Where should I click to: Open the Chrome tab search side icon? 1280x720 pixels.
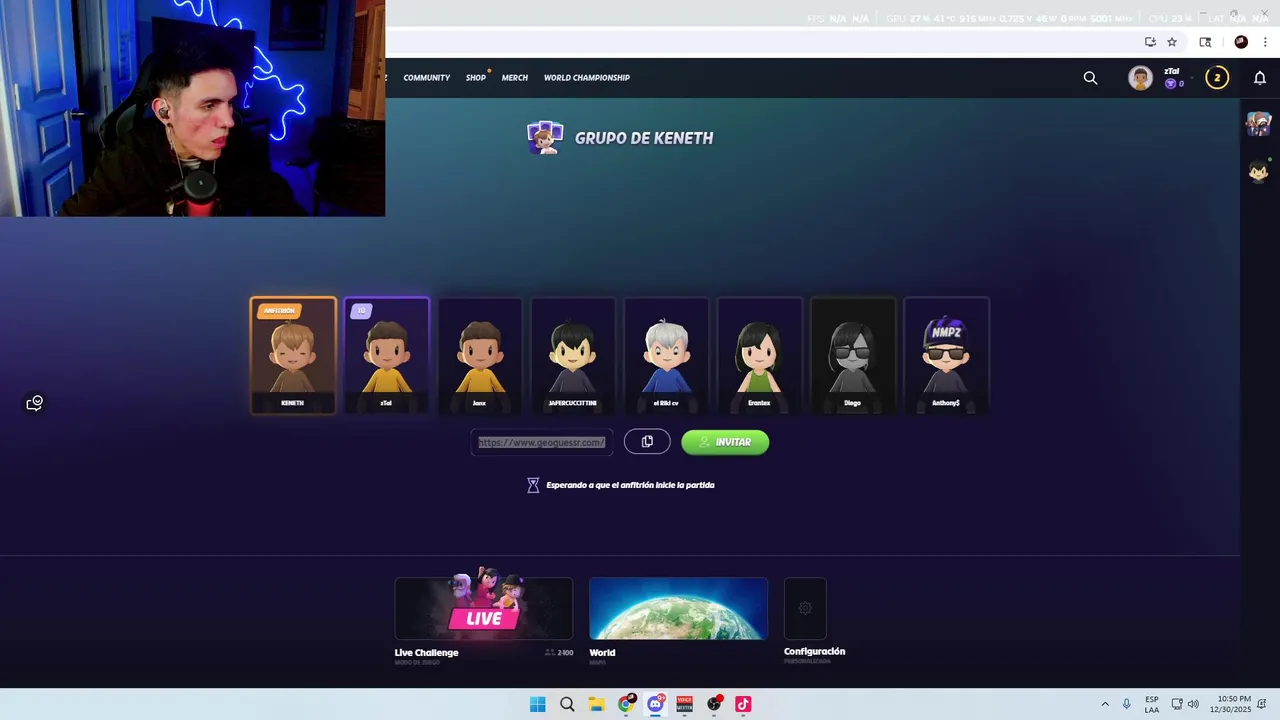pyautogui.click(x=1205, y=42)
